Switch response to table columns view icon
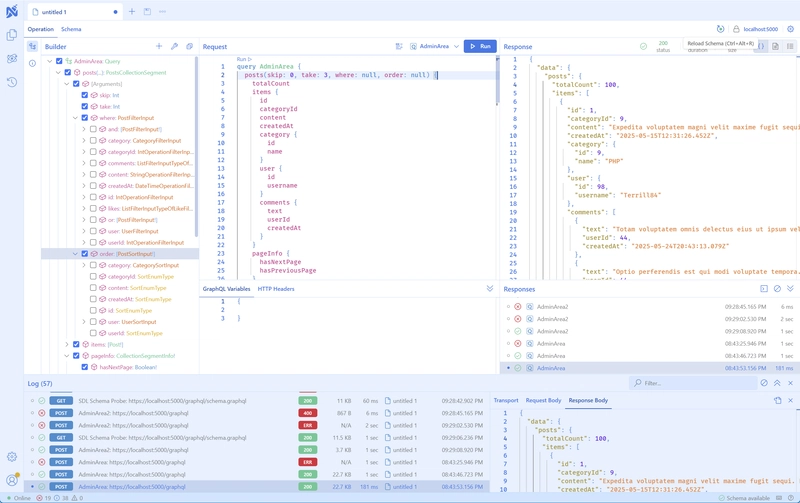This screenshot has width=800, height=503. pyautogui.click(x=790, y=46)
